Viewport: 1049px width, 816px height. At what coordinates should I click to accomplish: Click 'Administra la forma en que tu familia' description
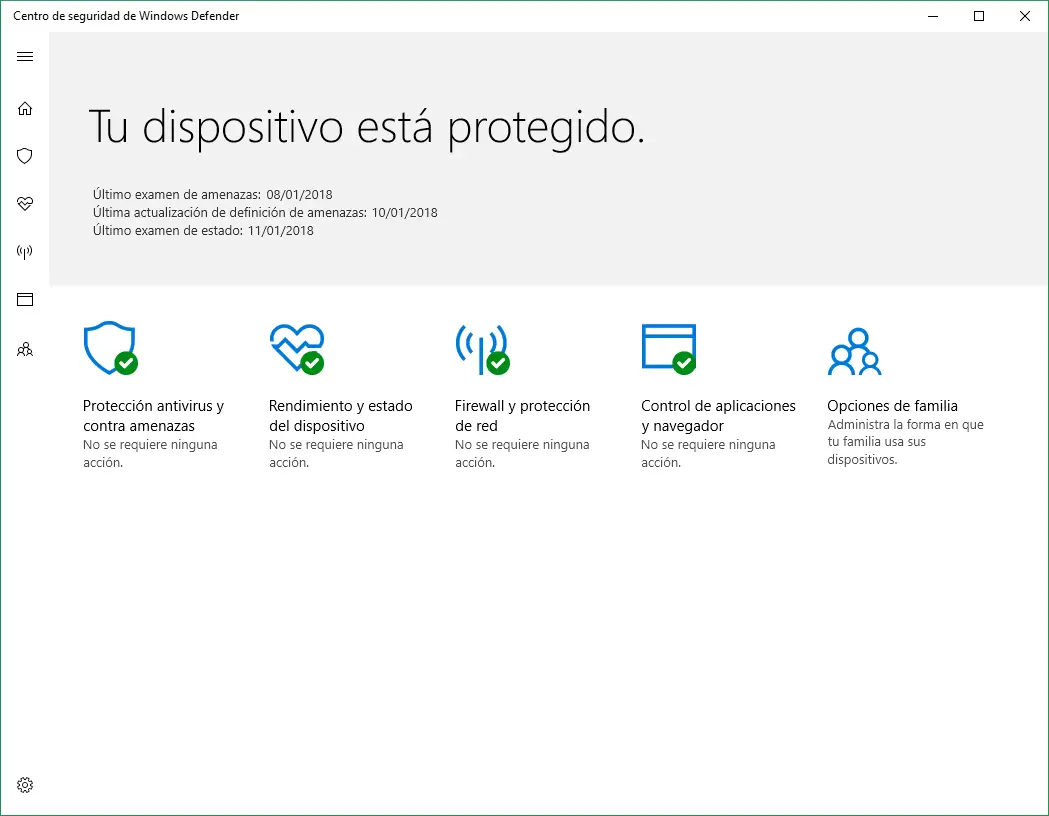[905, 442]
